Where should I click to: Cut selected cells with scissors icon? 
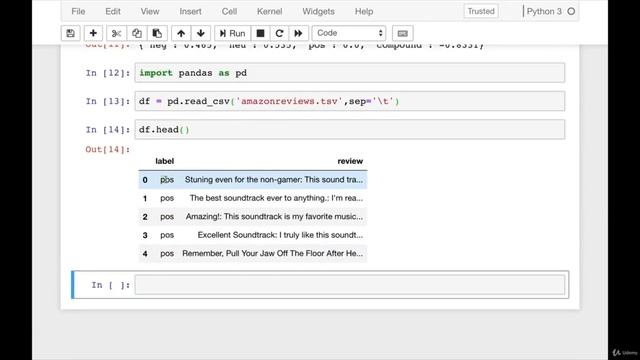pyautogui.click(x=116, y=33)
